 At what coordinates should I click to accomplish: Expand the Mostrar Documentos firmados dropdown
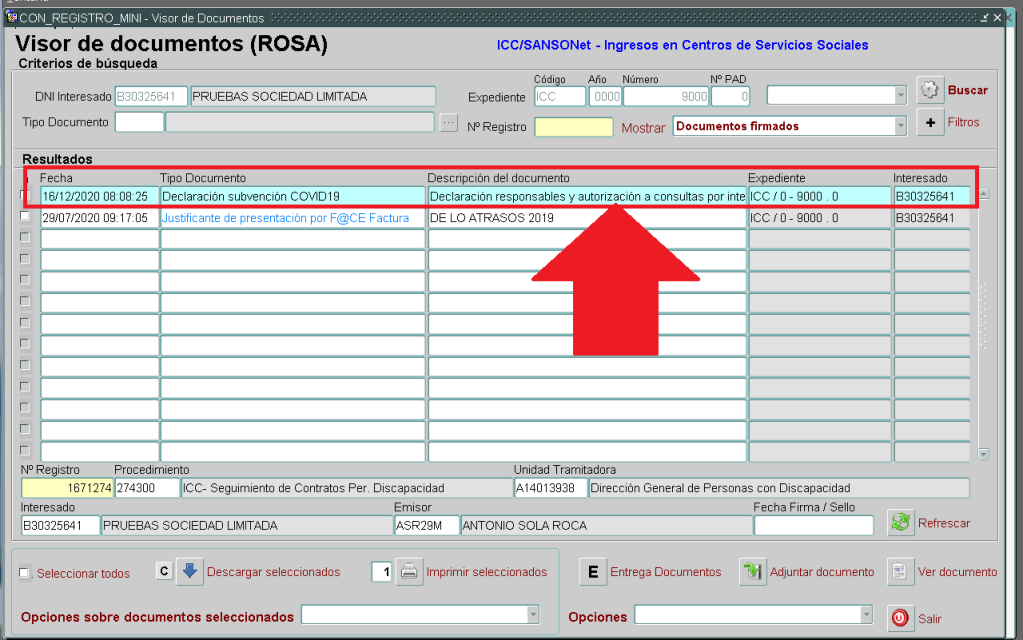(900, 126)
